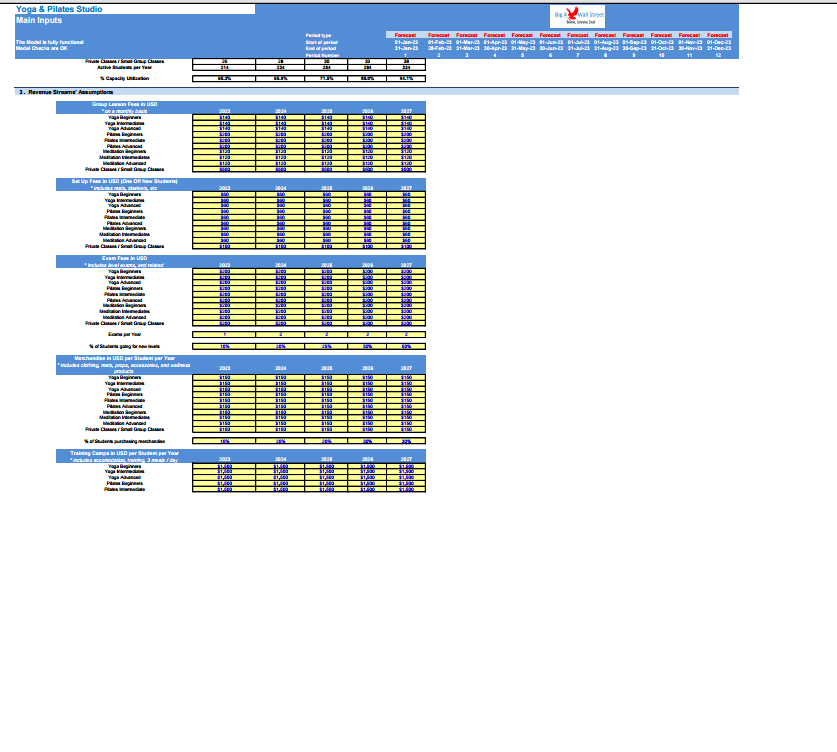Select 2023 '% of Students purchasing merchandies' cell
Viewport: 837px width, 752px height.
[224, 441]
